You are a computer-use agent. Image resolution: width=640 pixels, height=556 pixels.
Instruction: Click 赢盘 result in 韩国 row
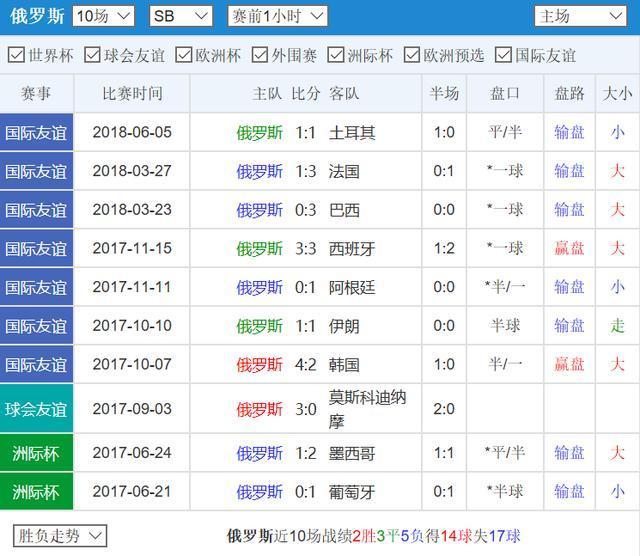click(569, 365)
